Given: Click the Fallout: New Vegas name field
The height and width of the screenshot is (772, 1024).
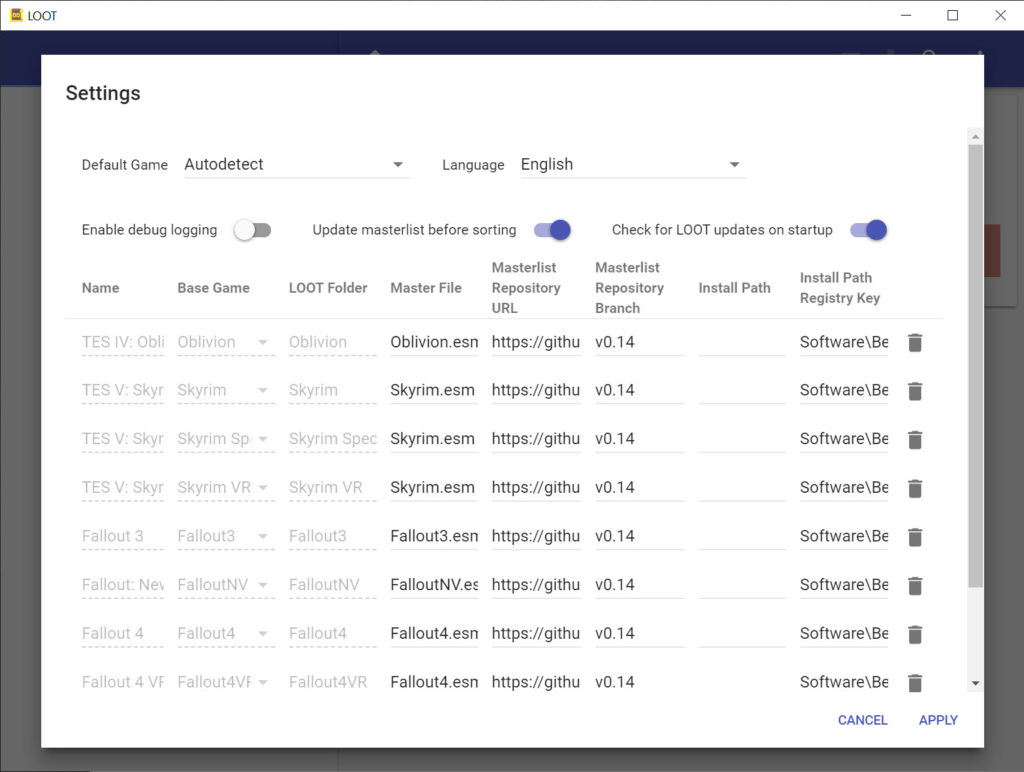Looking at the screenshot, I should [123, 585].
